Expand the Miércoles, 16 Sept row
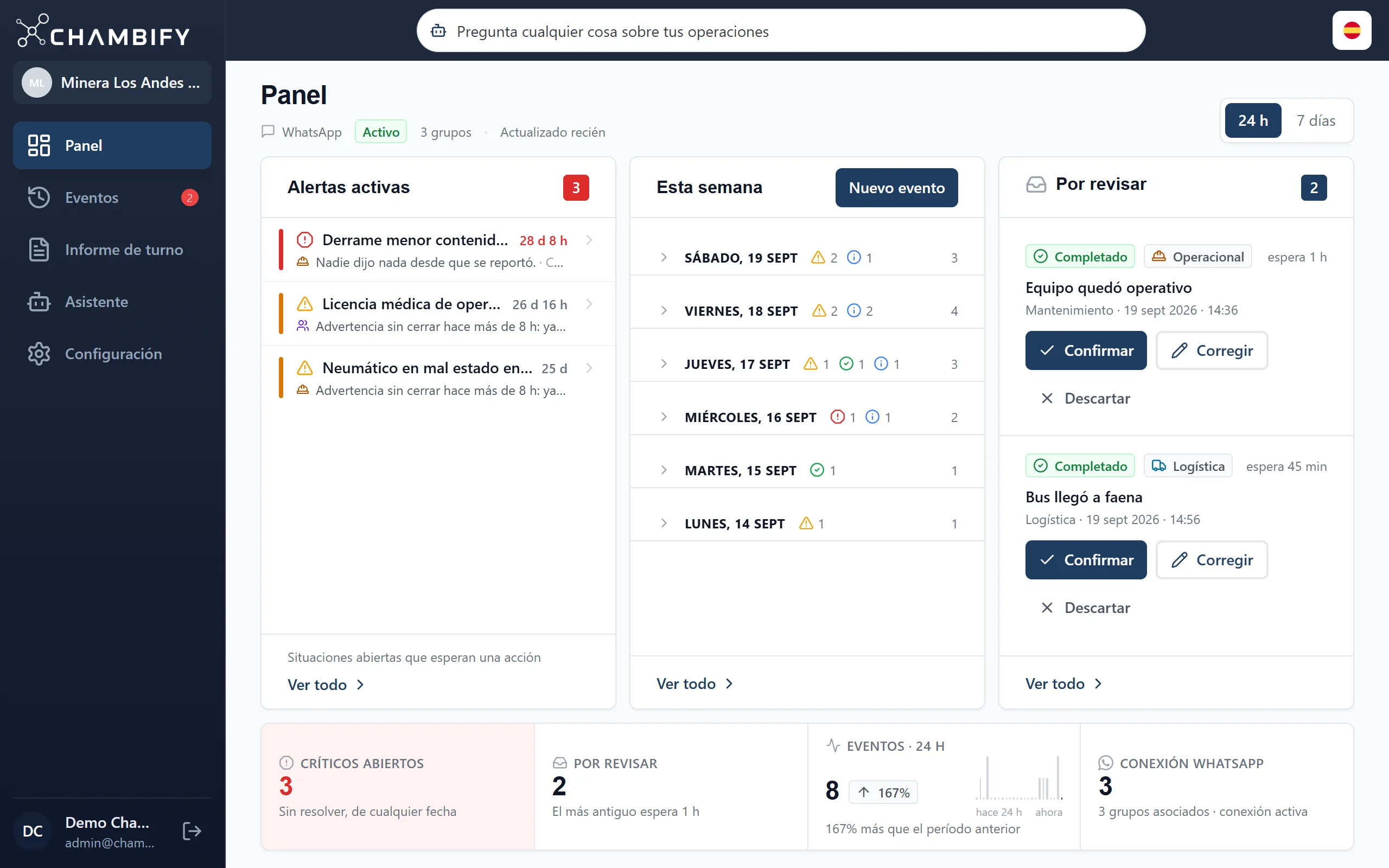Image resolution: width=1389 pixels, height=868 pixels. click(807, 417)
